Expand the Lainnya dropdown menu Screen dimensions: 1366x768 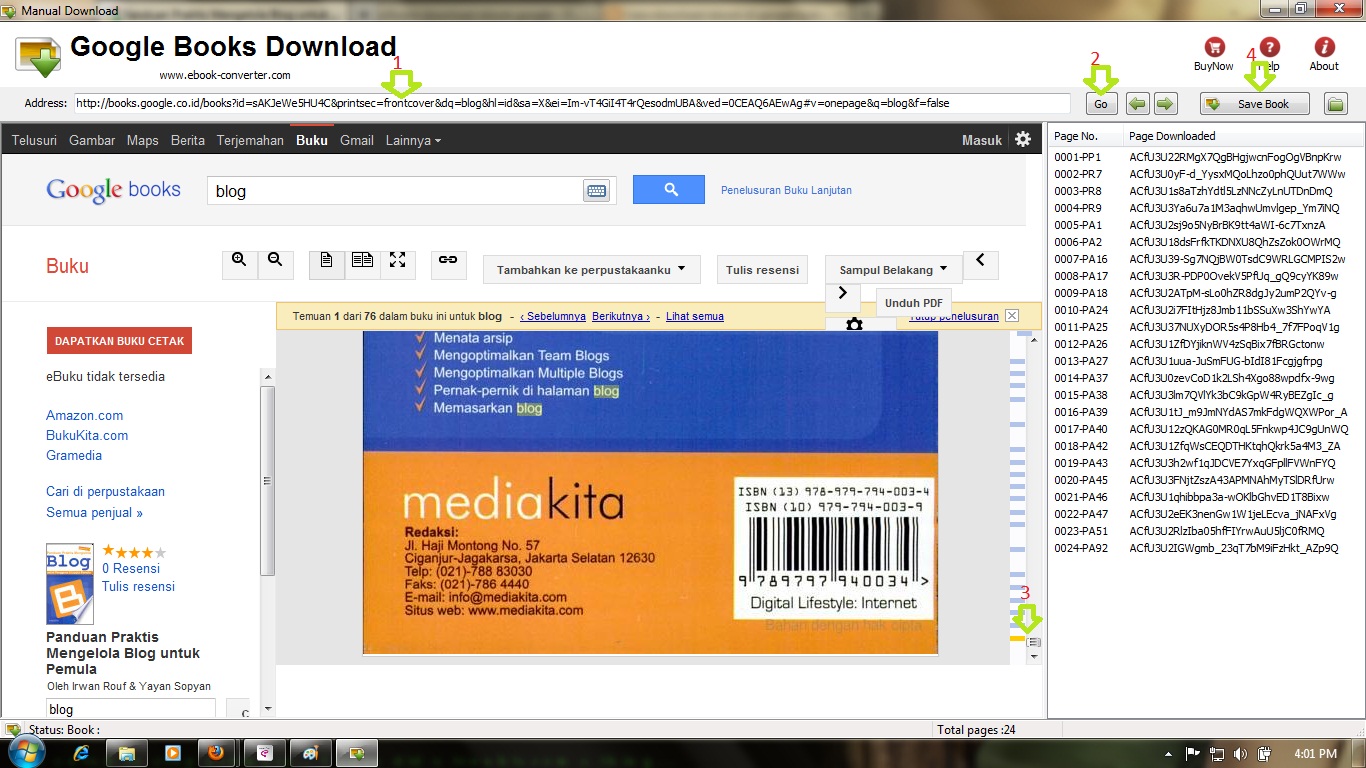point(413,140)
